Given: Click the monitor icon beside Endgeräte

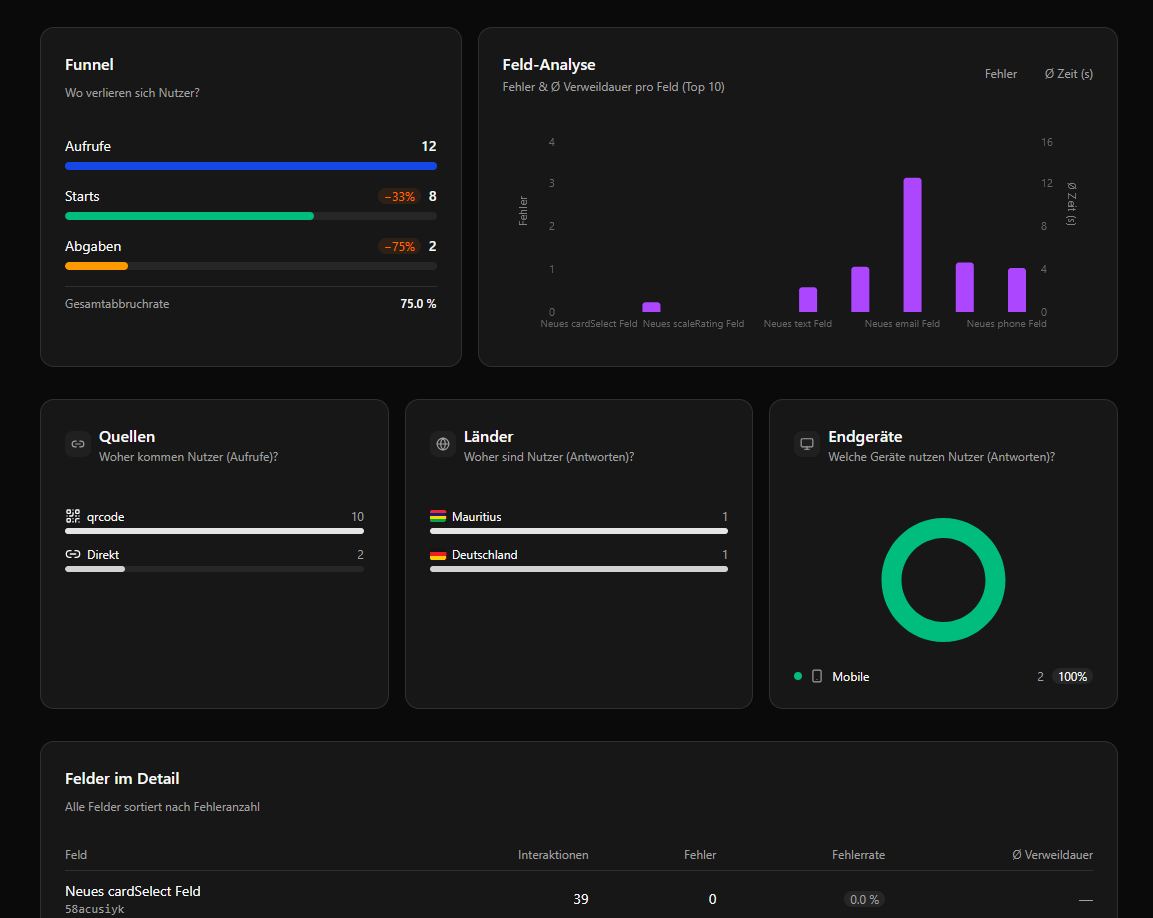Looking at the screenshot, I should [x=806, y=443].
